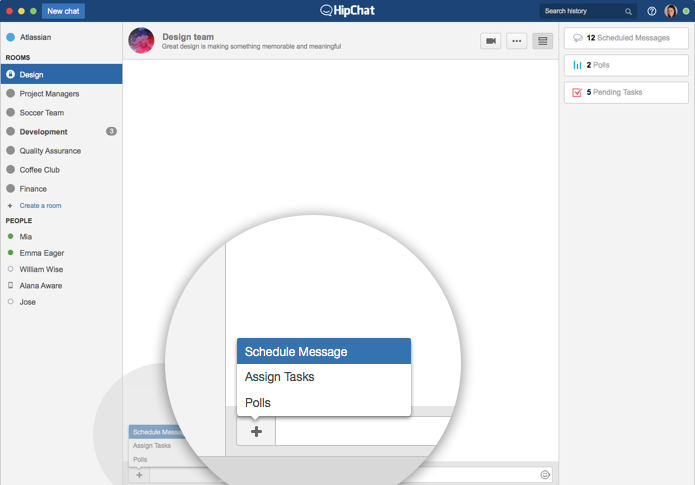Screen dimensions: 695x485
Task: Click the HipChat logo
Action: [x=348, y=11]
